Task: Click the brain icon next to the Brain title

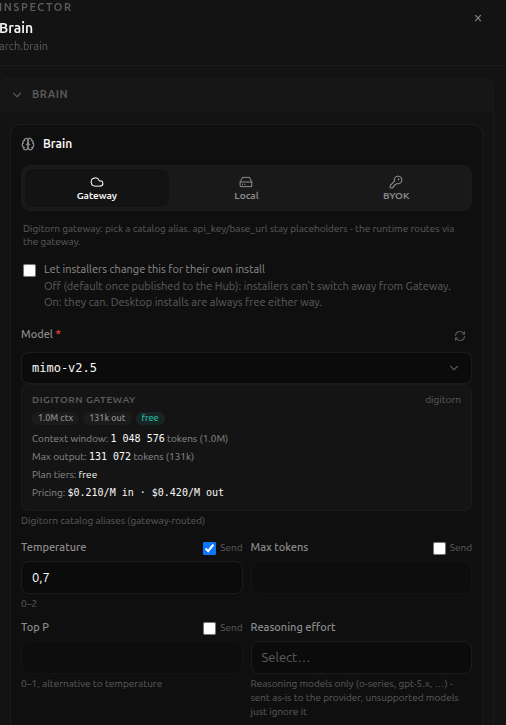Action: pyautogui.click(x=28, y=144)
